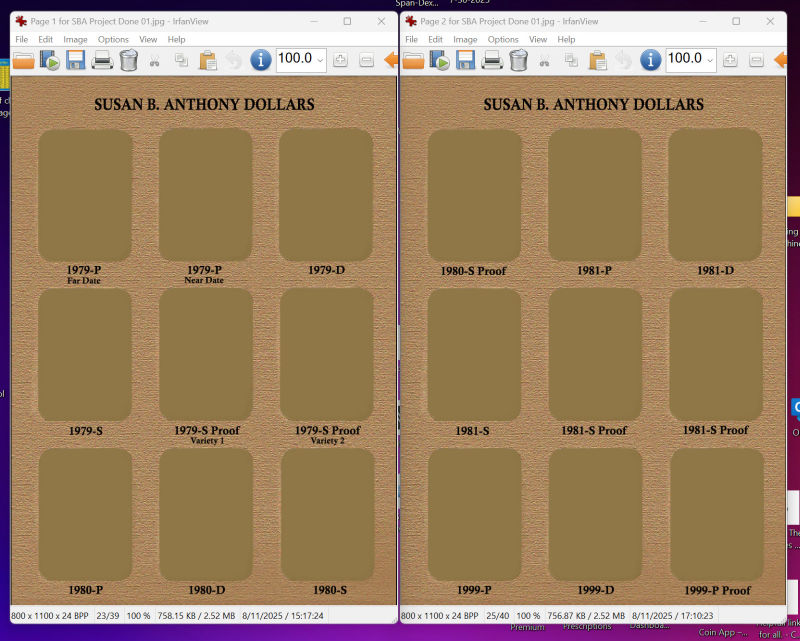Open File menu in Page 1 window
Screen dimensions: 800x641
21,39
